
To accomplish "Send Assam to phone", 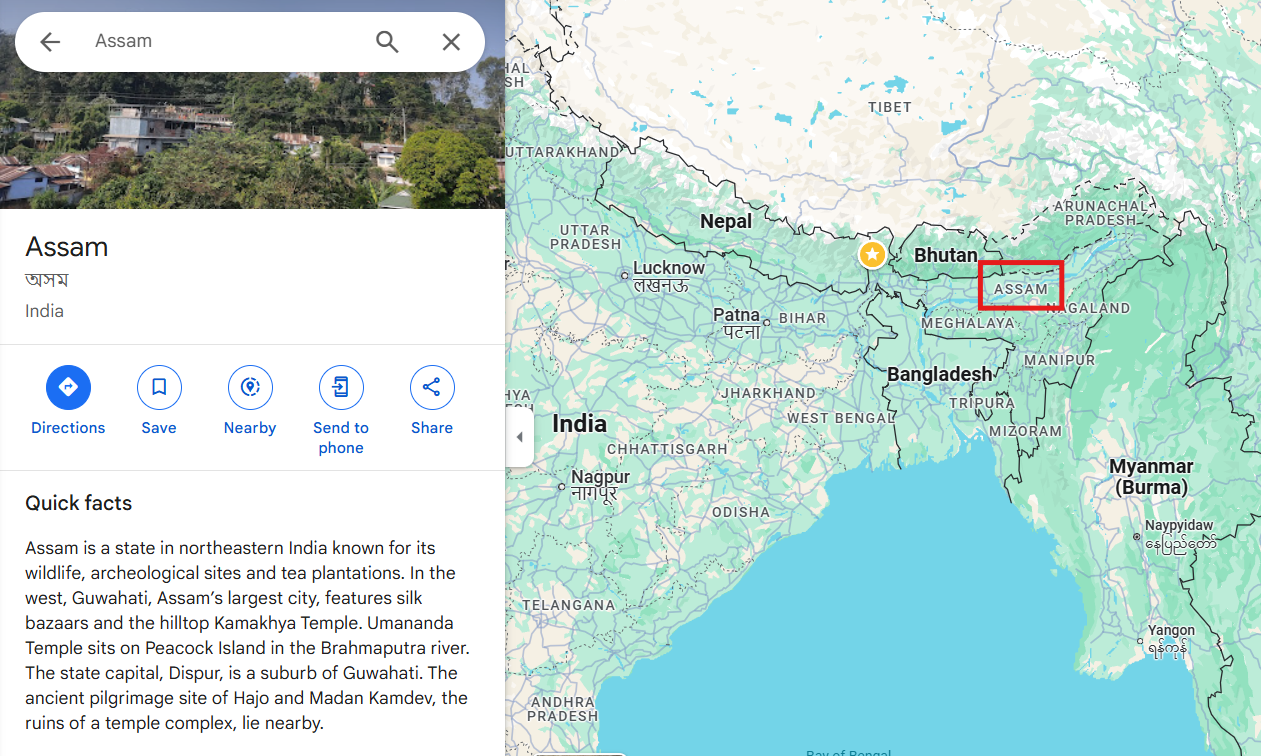I will click(x=341, y=387).
